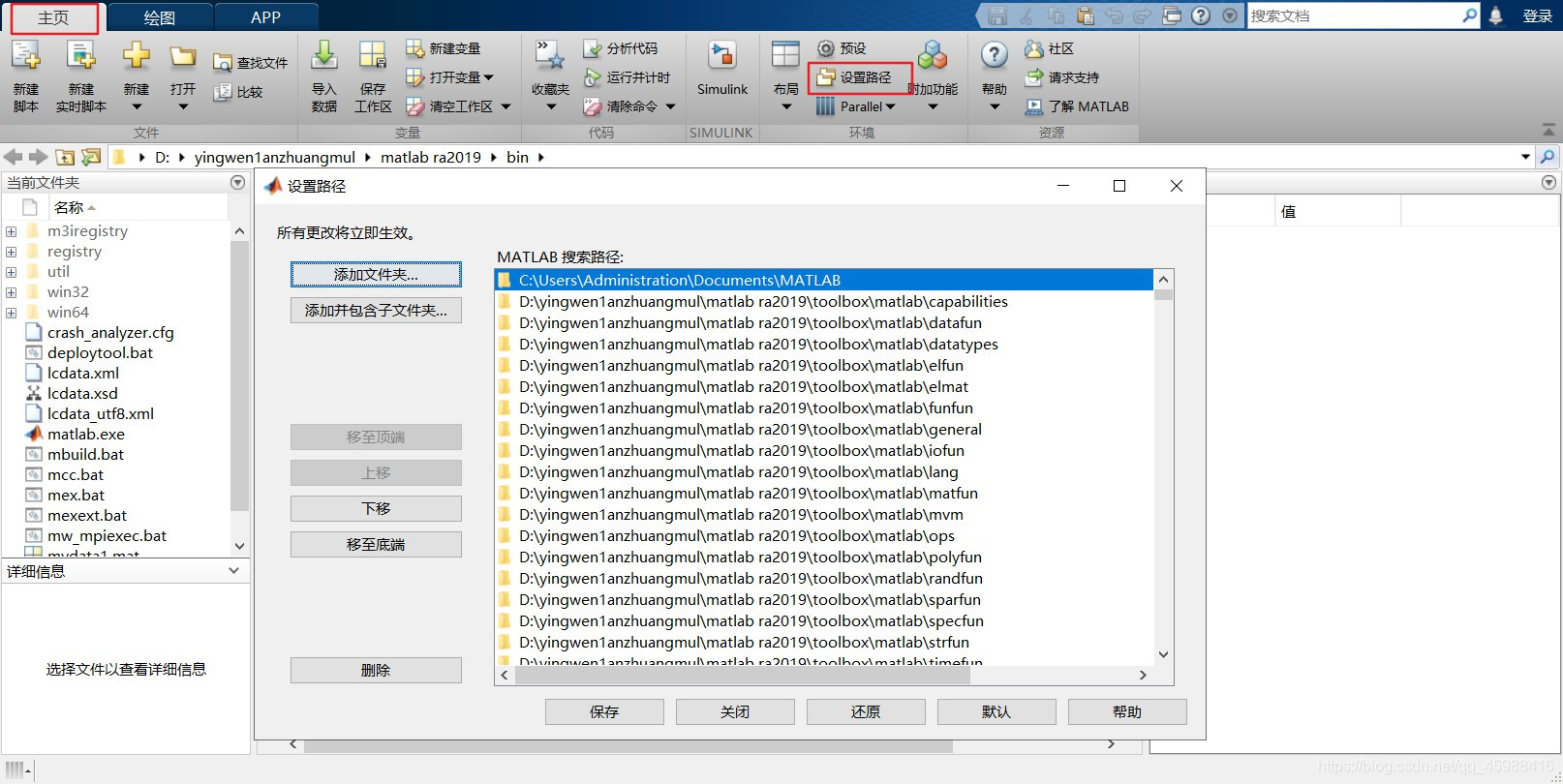This screenshot has width=1563, height=784.
Task: Expand the m3iregistry folder
Action: pos(12,231)
